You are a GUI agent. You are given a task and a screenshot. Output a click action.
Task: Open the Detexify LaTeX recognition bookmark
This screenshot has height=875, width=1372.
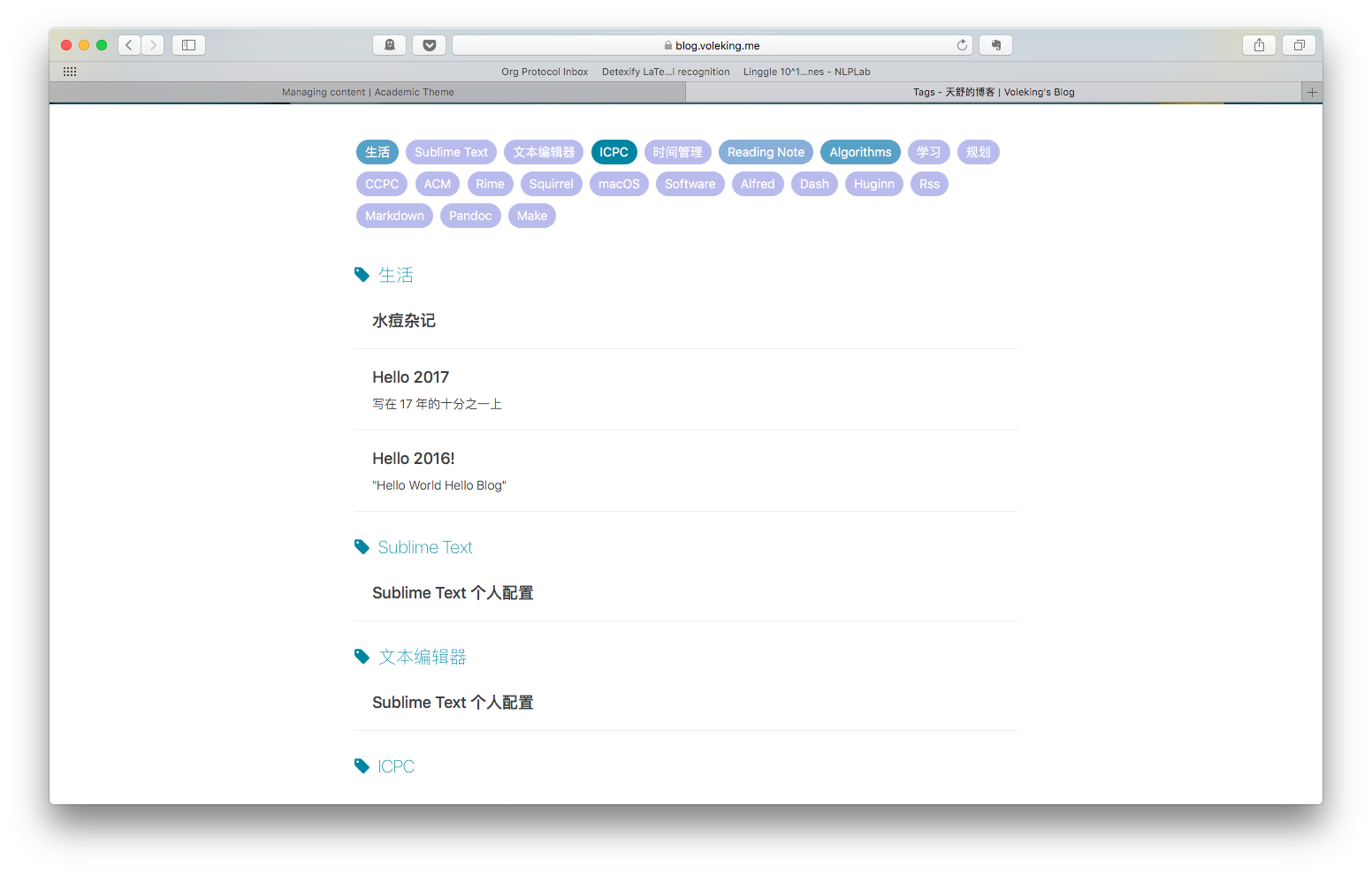666,72
